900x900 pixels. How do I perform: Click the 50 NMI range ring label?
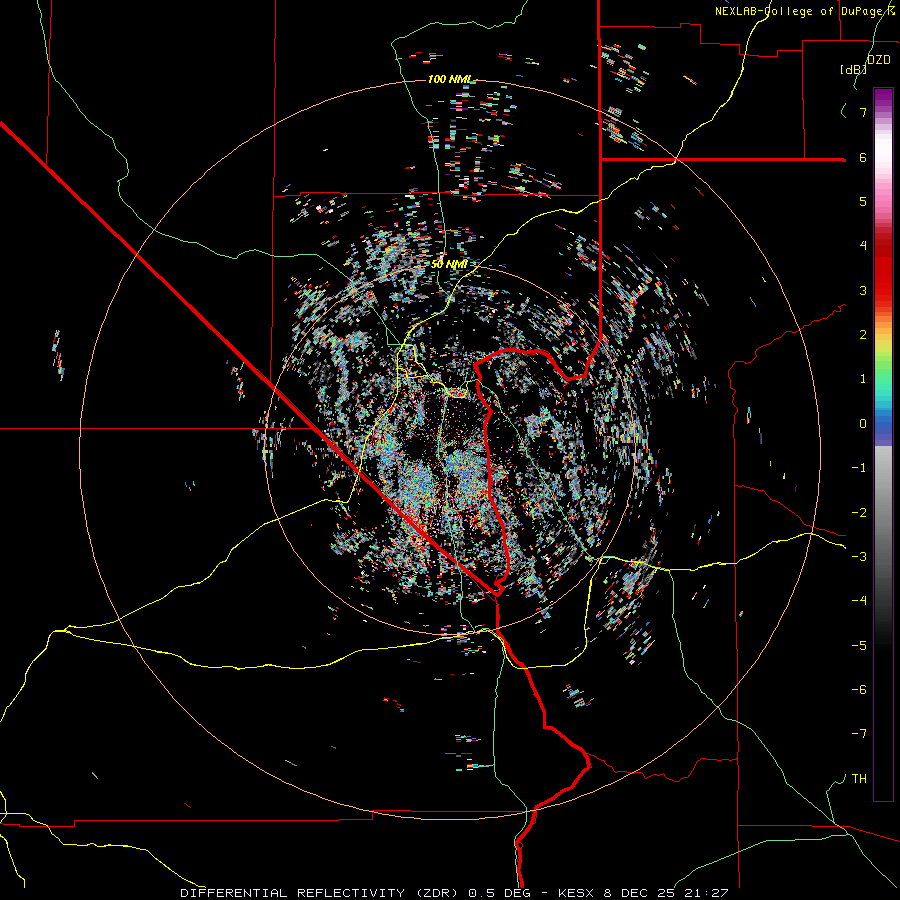449,264
